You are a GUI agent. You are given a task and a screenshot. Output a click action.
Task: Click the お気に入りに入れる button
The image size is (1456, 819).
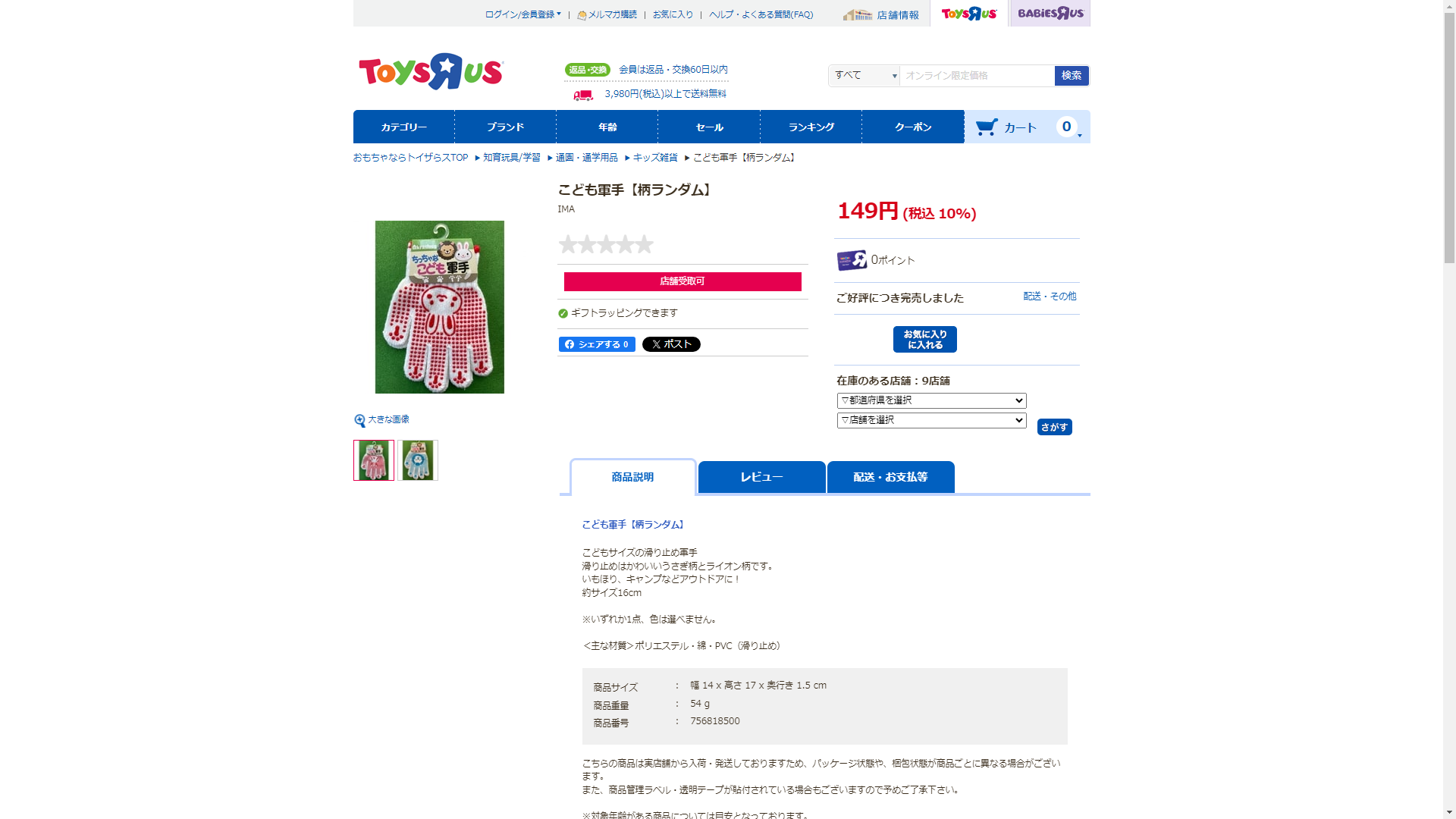pos(924,339)
